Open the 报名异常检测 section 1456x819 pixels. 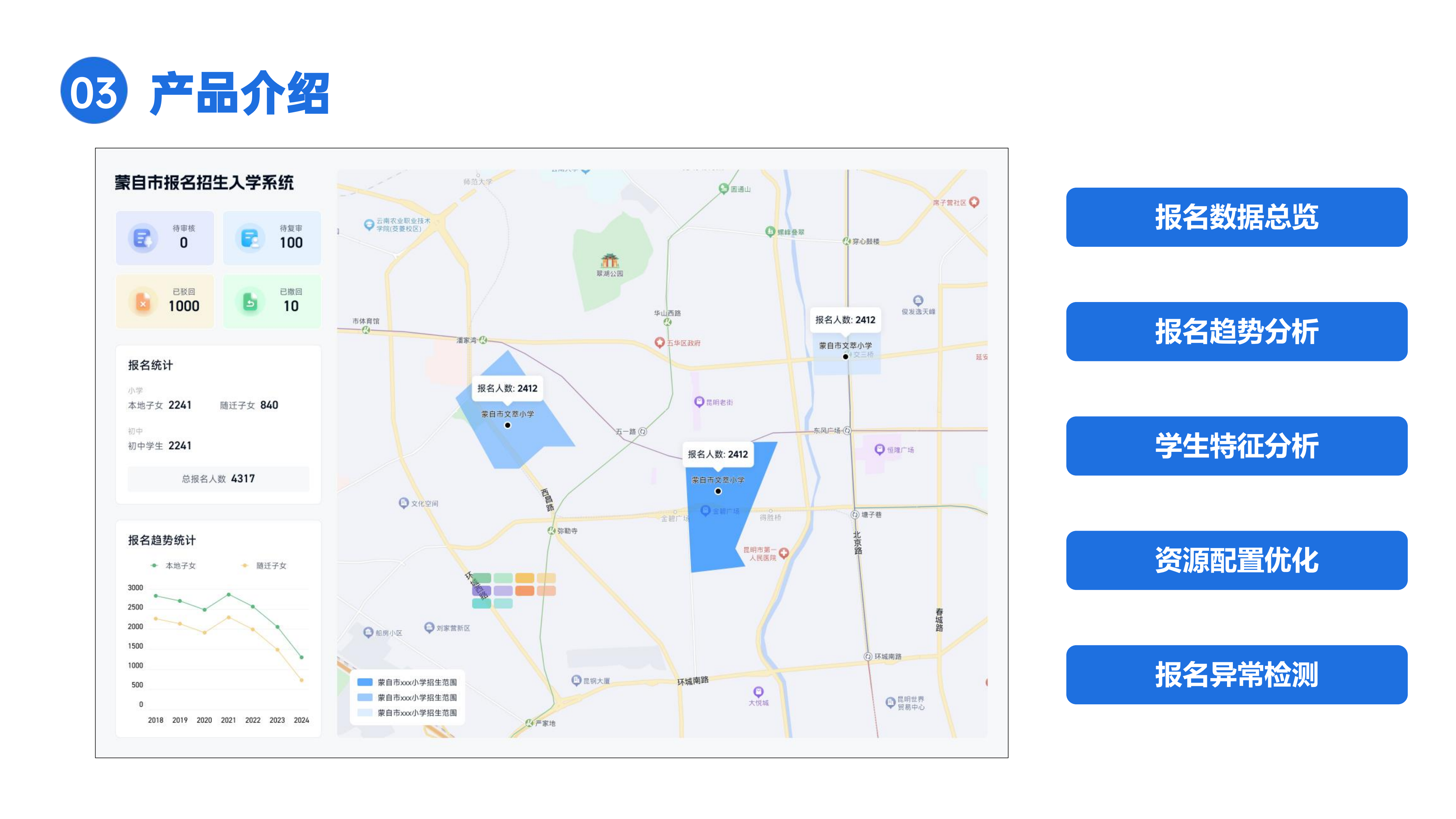(x=1236, y=675)
